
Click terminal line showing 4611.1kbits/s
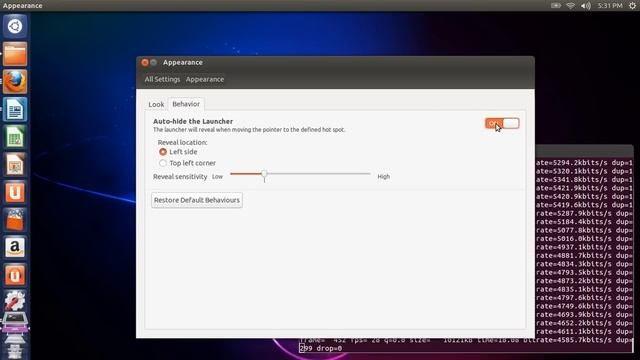point(584,331)
